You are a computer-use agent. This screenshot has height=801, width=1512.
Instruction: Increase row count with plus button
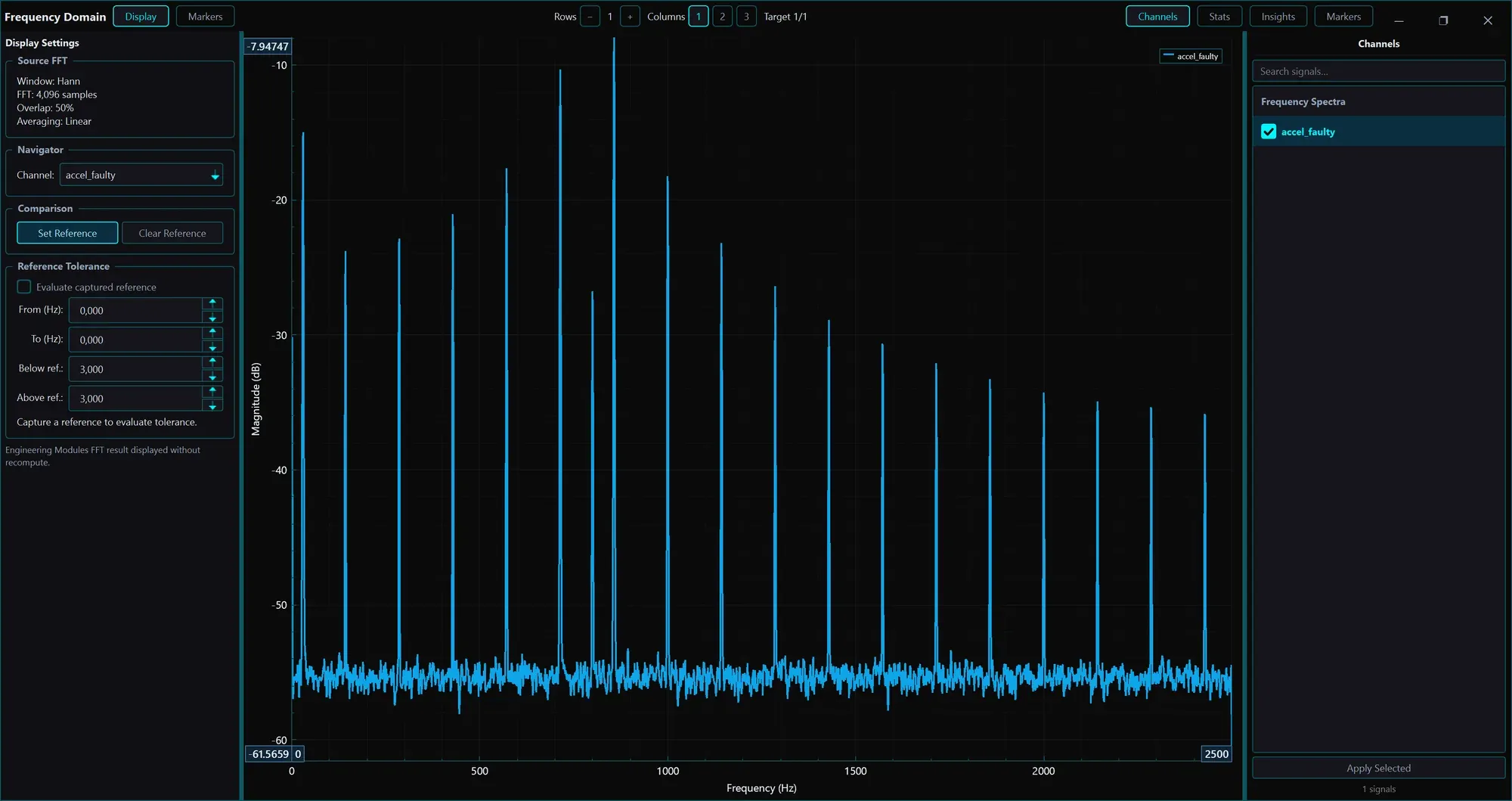[x=630, y=17]
